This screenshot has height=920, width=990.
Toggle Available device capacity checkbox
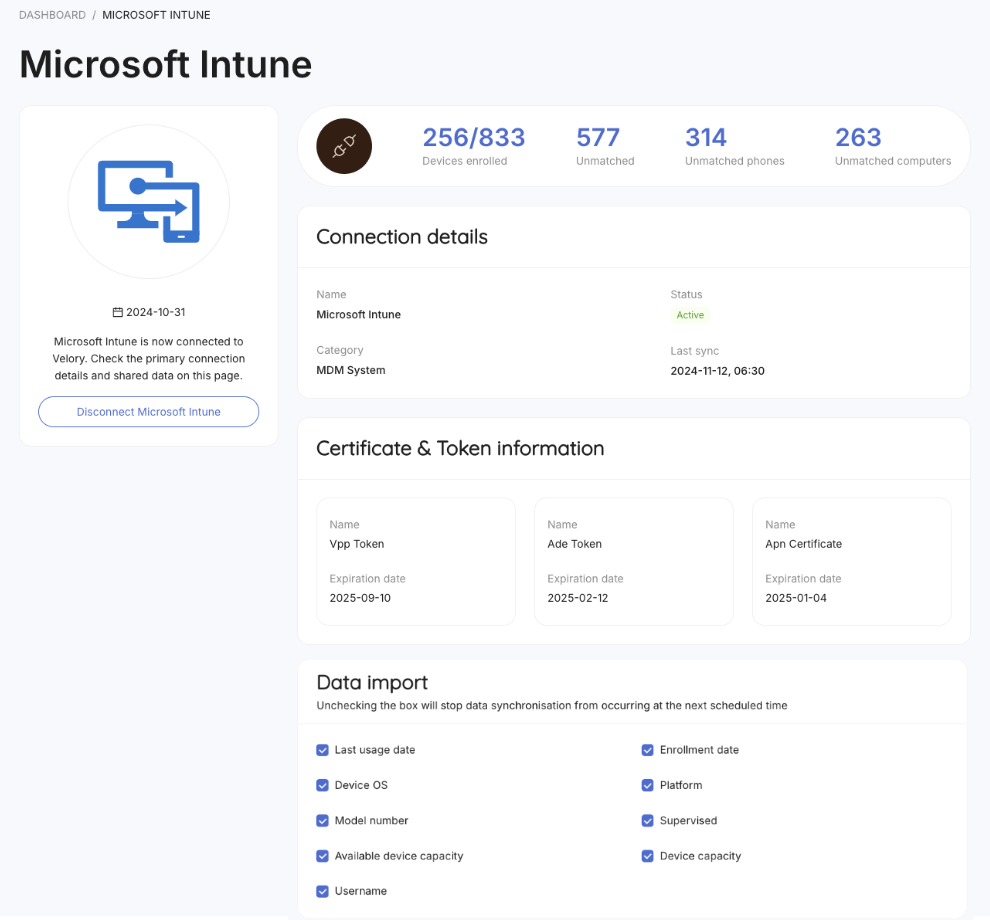[323, 856]
